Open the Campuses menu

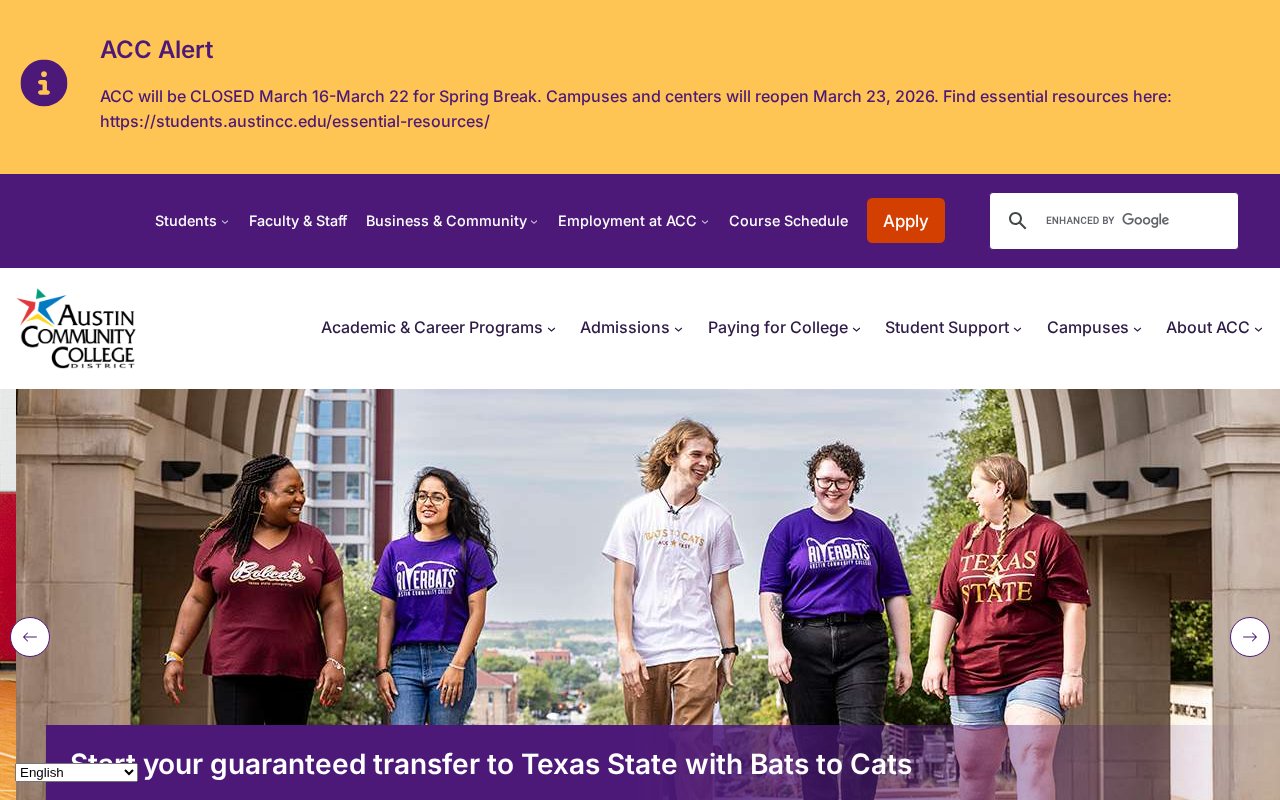pos(1094,328)
